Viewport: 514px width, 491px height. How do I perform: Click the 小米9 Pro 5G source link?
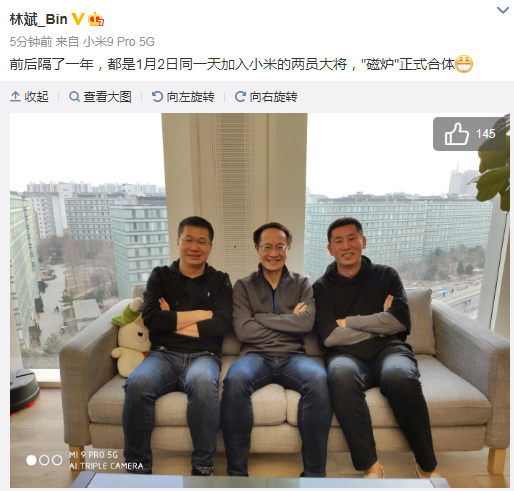click(119, 42)
